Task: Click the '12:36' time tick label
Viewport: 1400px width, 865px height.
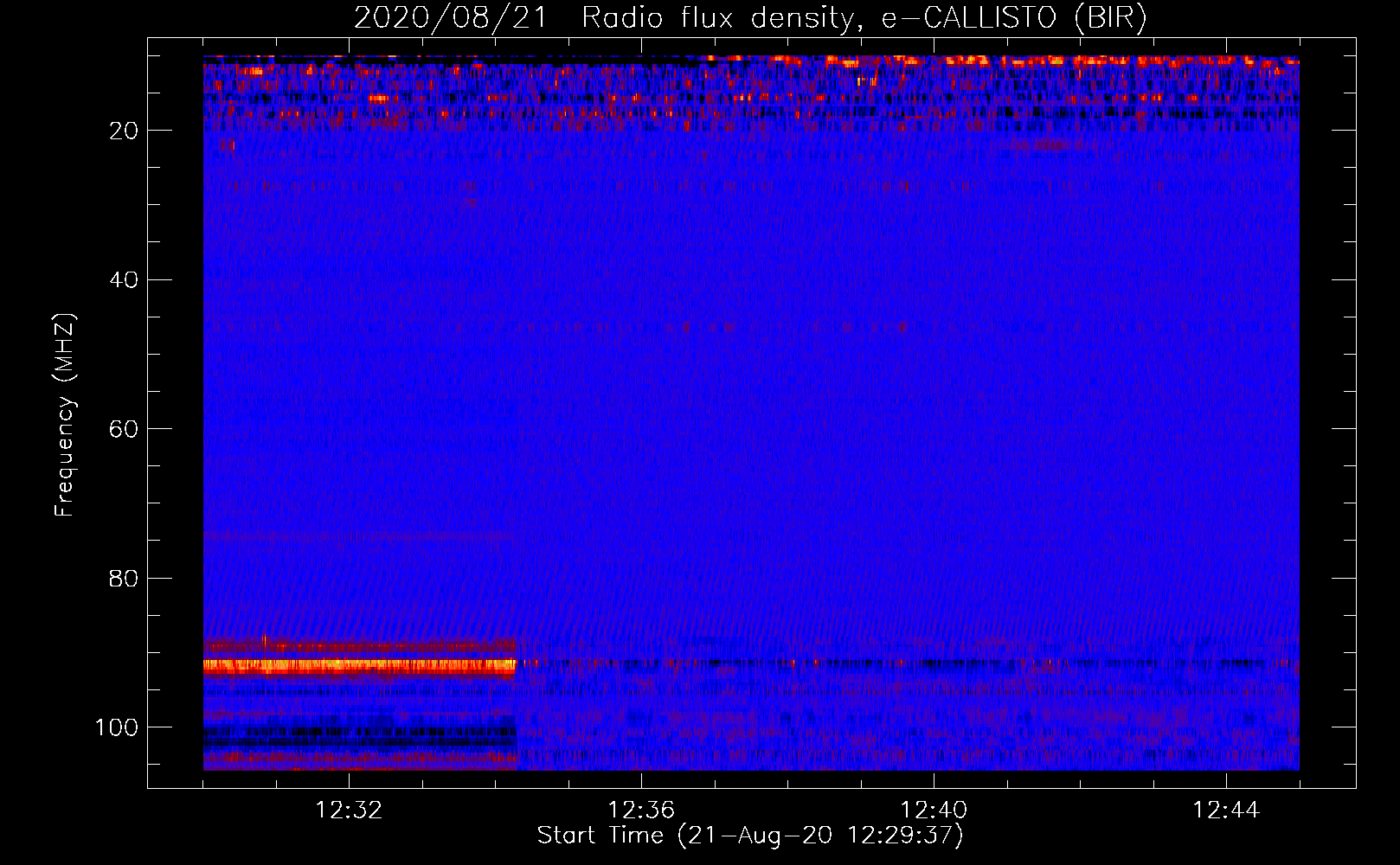Action: pos(641,811)
